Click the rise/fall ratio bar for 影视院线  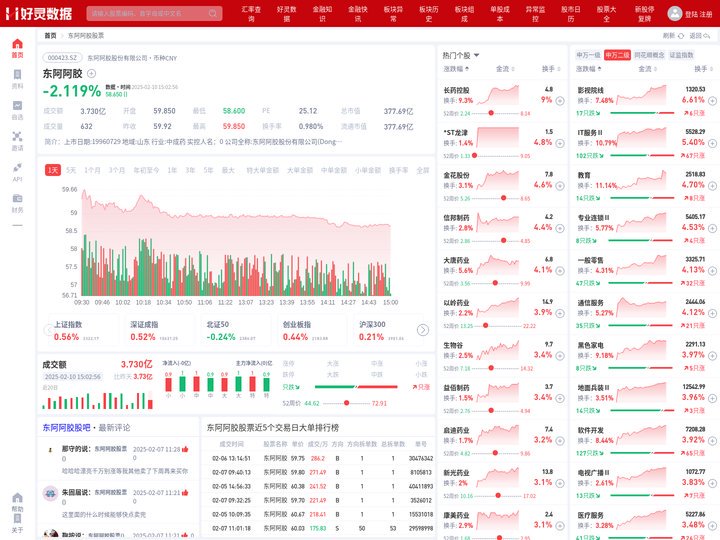pos(642,113)
